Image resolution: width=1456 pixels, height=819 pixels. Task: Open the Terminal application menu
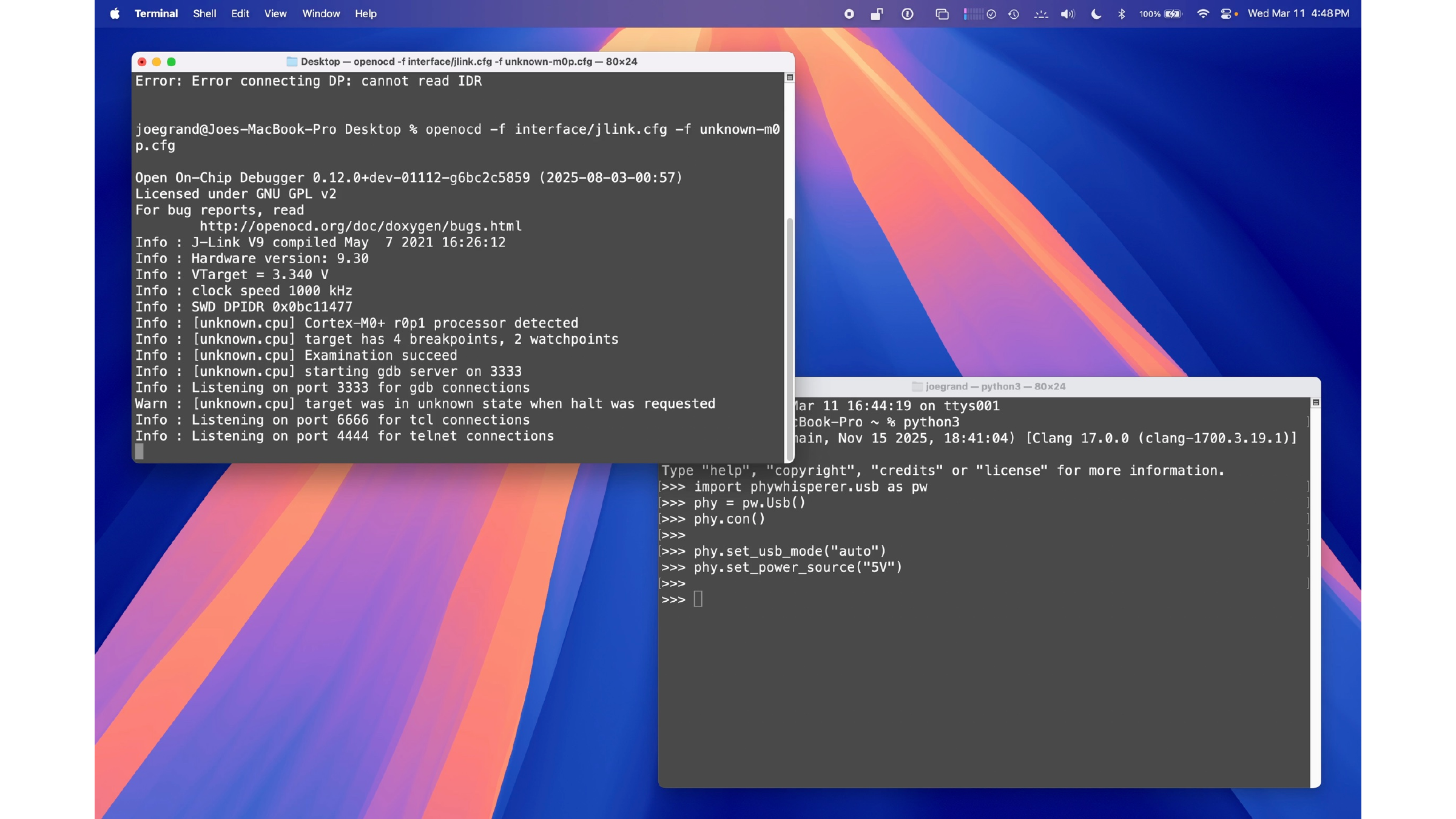click(x=156, y=13)
